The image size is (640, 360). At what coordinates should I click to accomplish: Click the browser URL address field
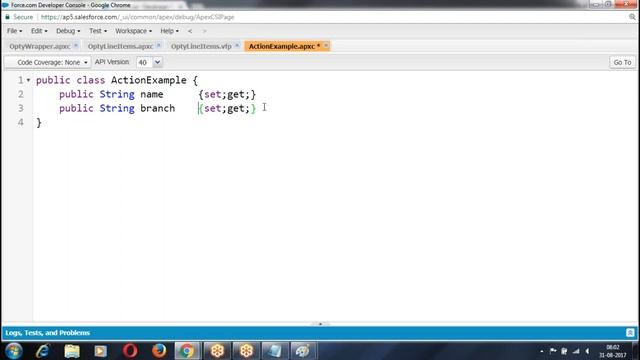point(138,17)
